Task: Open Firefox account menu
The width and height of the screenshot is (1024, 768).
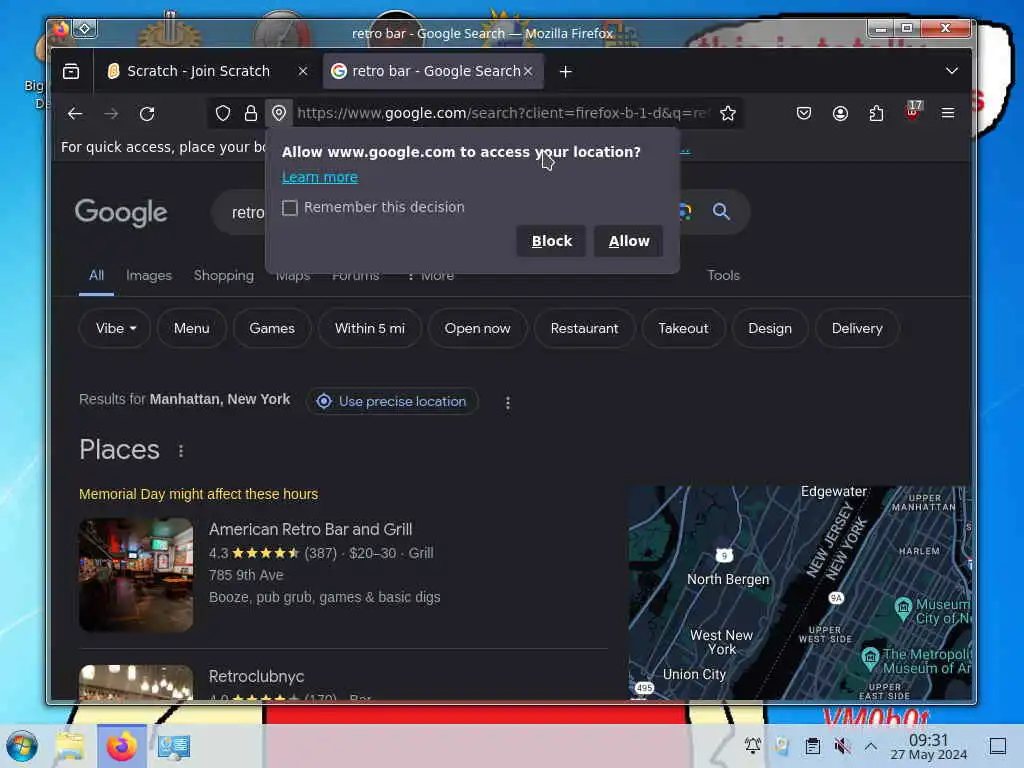Action: point(840,114)
